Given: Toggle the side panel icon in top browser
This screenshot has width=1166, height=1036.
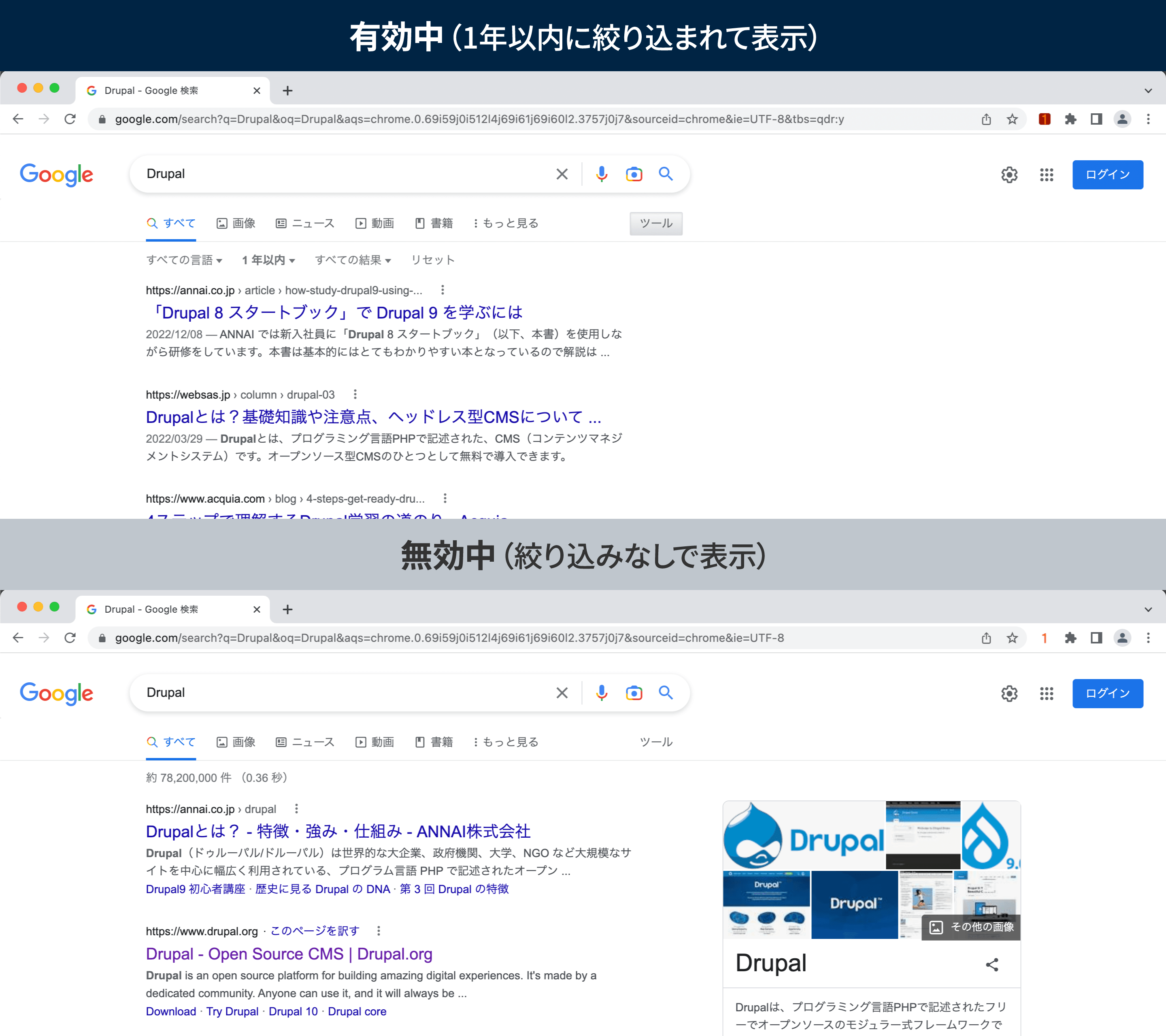Looking at the screenshot, I should pos(1096,119).
